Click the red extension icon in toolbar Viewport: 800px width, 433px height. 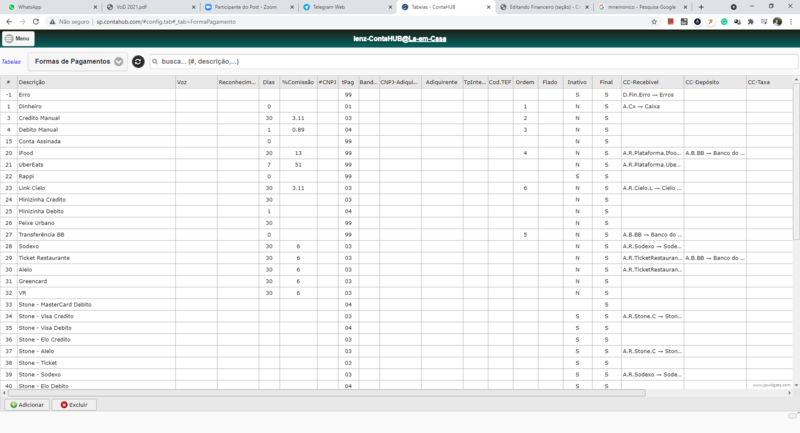[x=670, y=22]
